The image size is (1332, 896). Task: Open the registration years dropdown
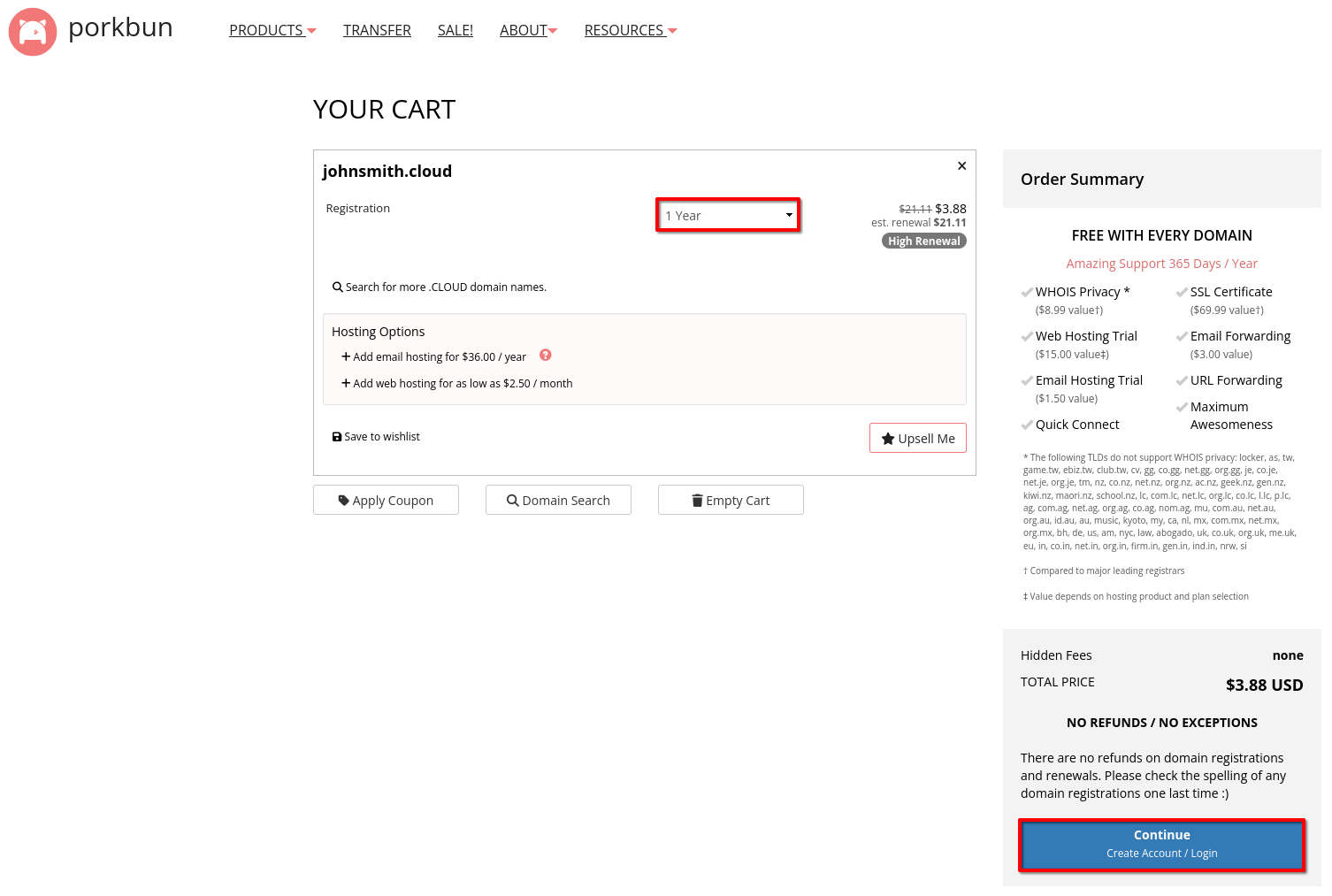tap(728, 216)
